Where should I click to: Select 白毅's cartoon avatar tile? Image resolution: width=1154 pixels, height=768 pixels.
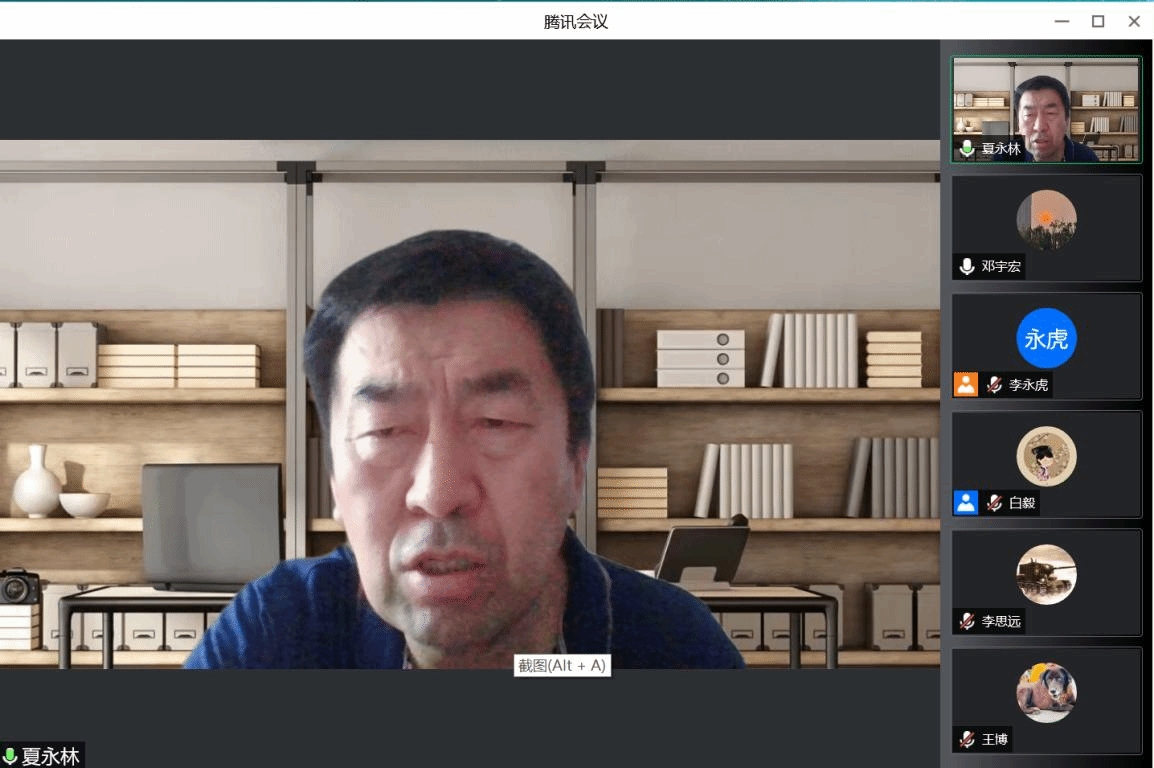pyautogui.click(x=1046, y=456)
